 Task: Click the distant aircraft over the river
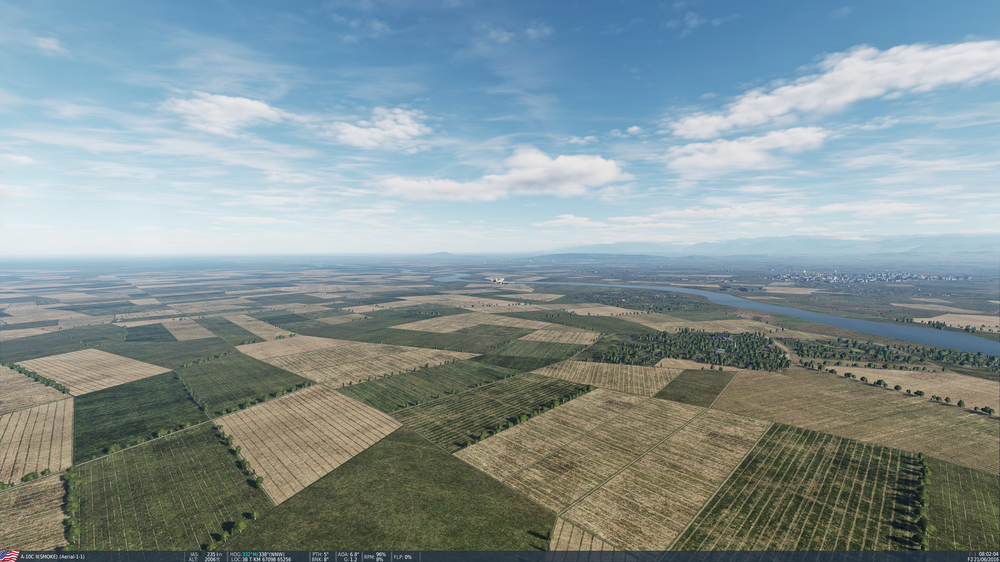497,280
